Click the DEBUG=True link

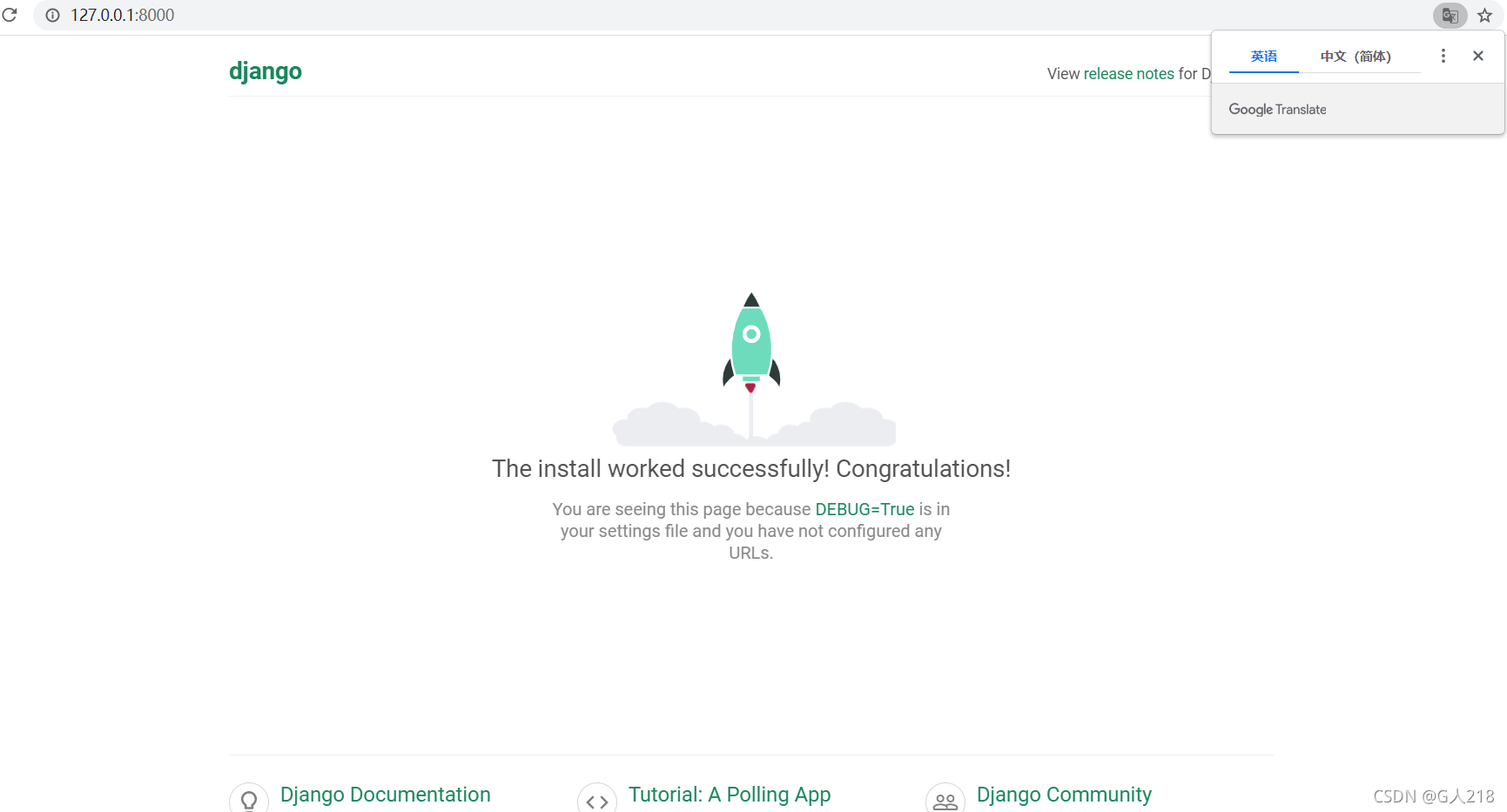pyautogui.click(x=865, y=509)
